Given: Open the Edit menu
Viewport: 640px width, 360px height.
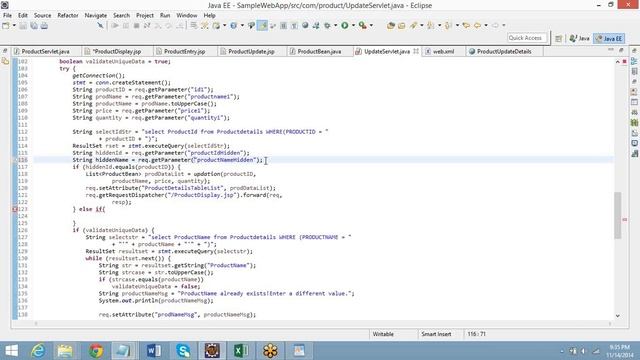Looking at the screenshot, I should pyautogui.click(x=23, y=15).
